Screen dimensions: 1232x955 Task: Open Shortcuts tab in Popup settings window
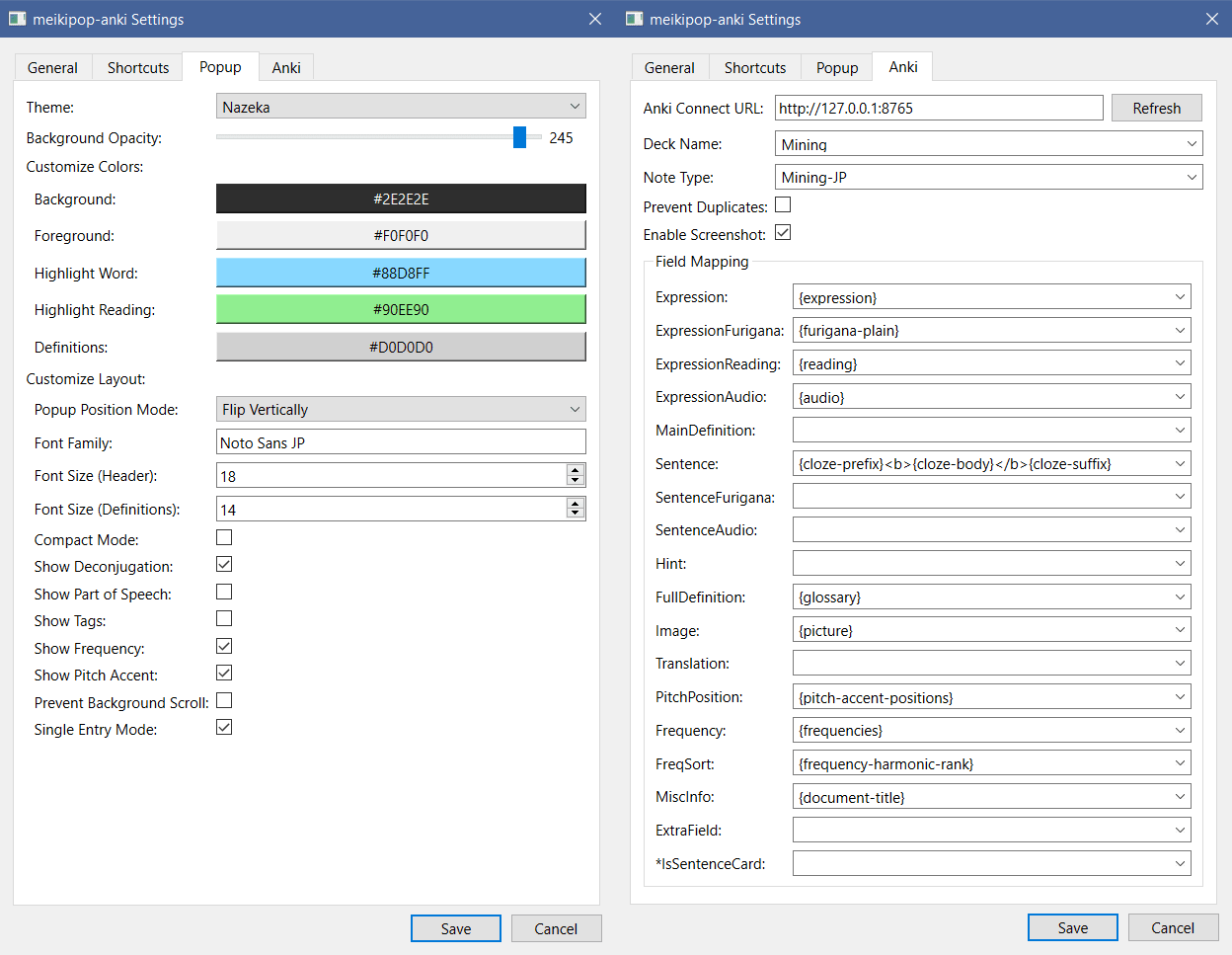pos(138,67)
